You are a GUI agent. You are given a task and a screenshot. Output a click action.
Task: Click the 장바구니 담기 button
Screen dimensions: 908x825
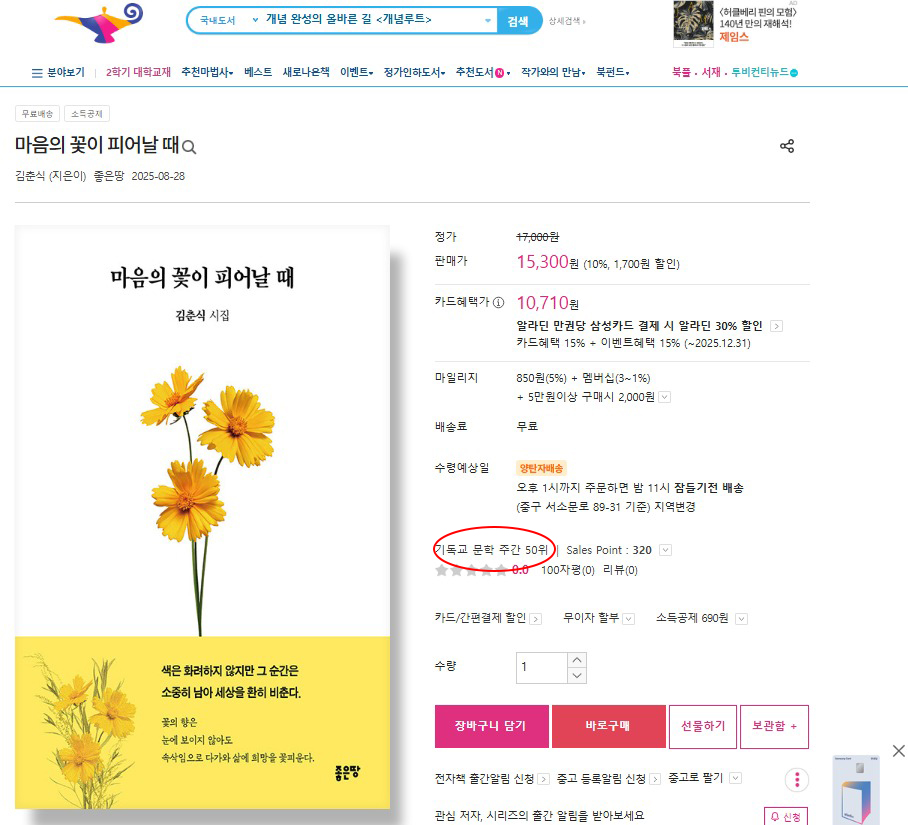492,726
